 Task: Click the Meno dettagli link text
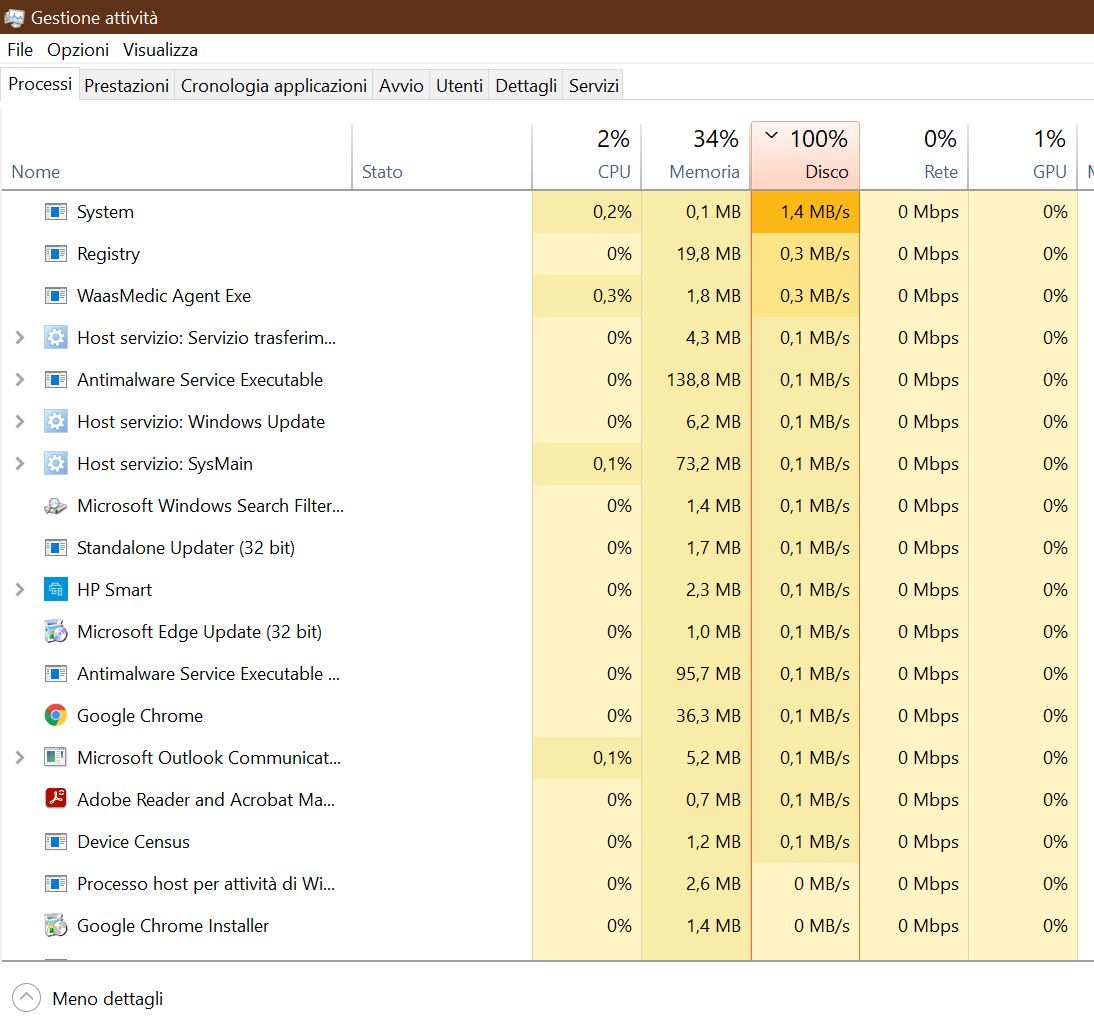click(107, 999)
